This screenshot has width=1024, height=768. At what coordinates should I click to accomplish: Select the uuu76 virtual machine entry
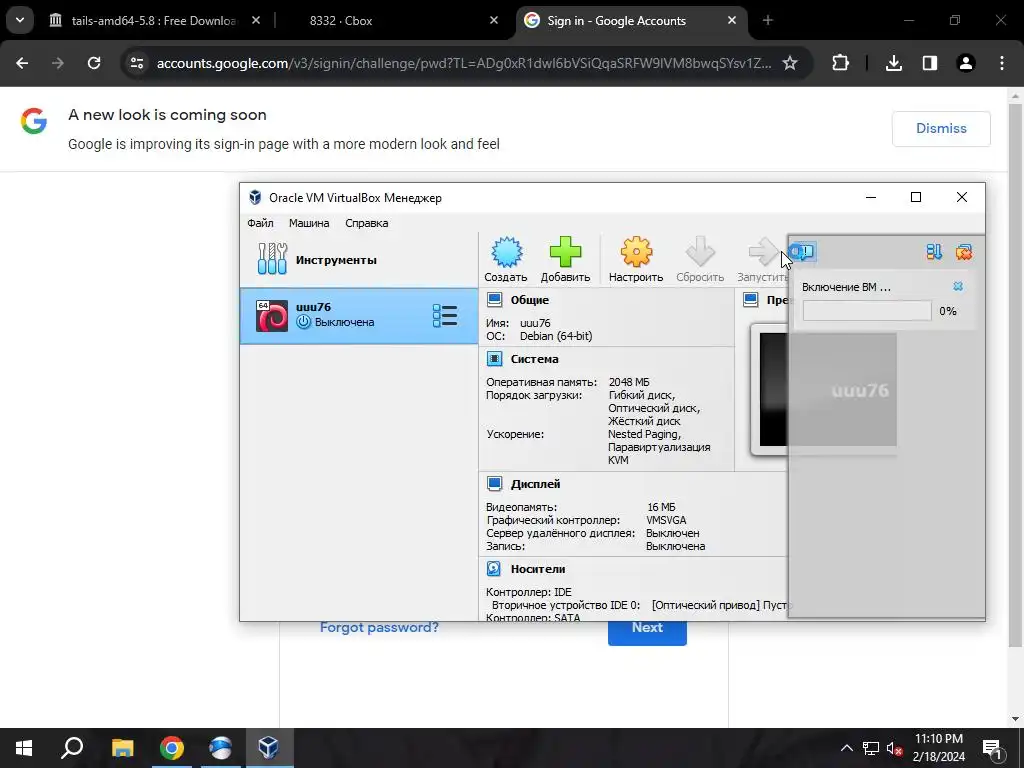(359, 315)
